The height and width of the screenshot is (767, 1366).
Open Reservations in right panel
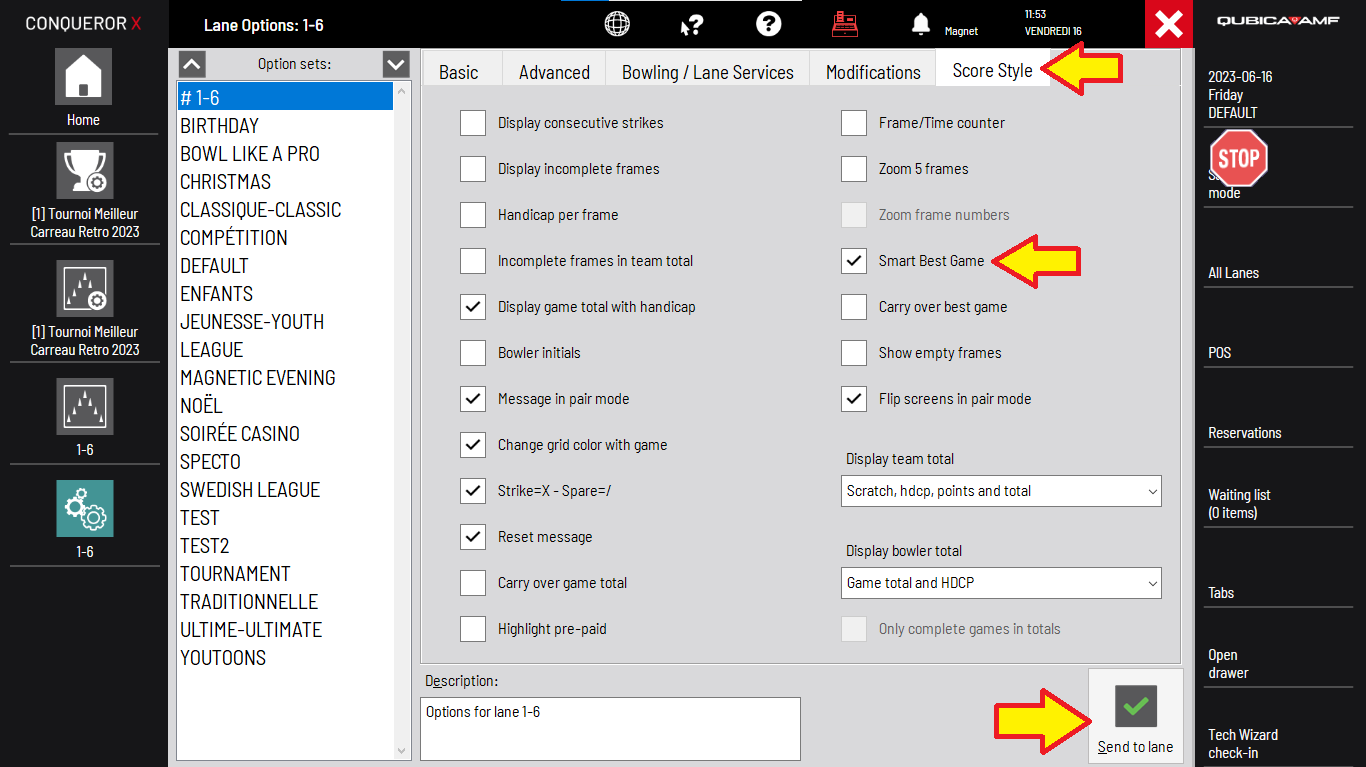point(1280,433)
